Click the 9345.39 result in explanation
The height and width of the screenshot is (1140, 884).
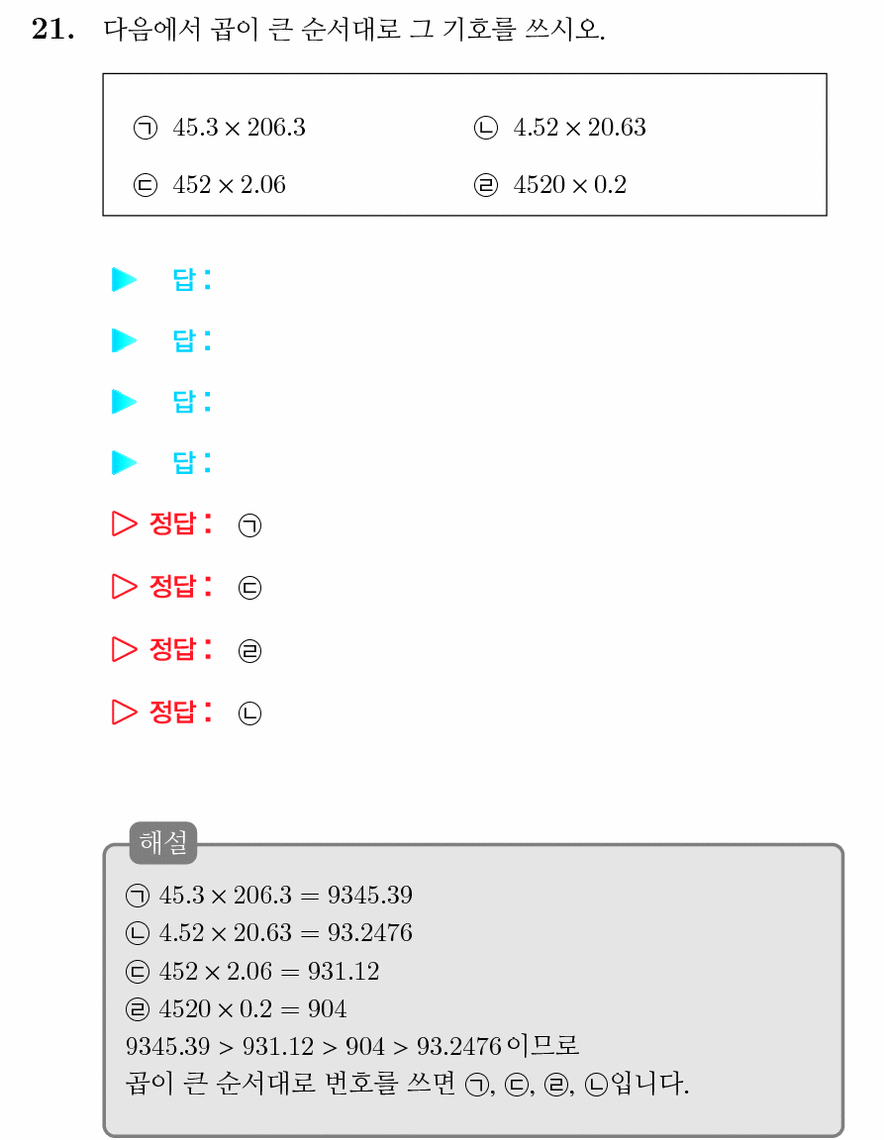click(x=370, y=895)
